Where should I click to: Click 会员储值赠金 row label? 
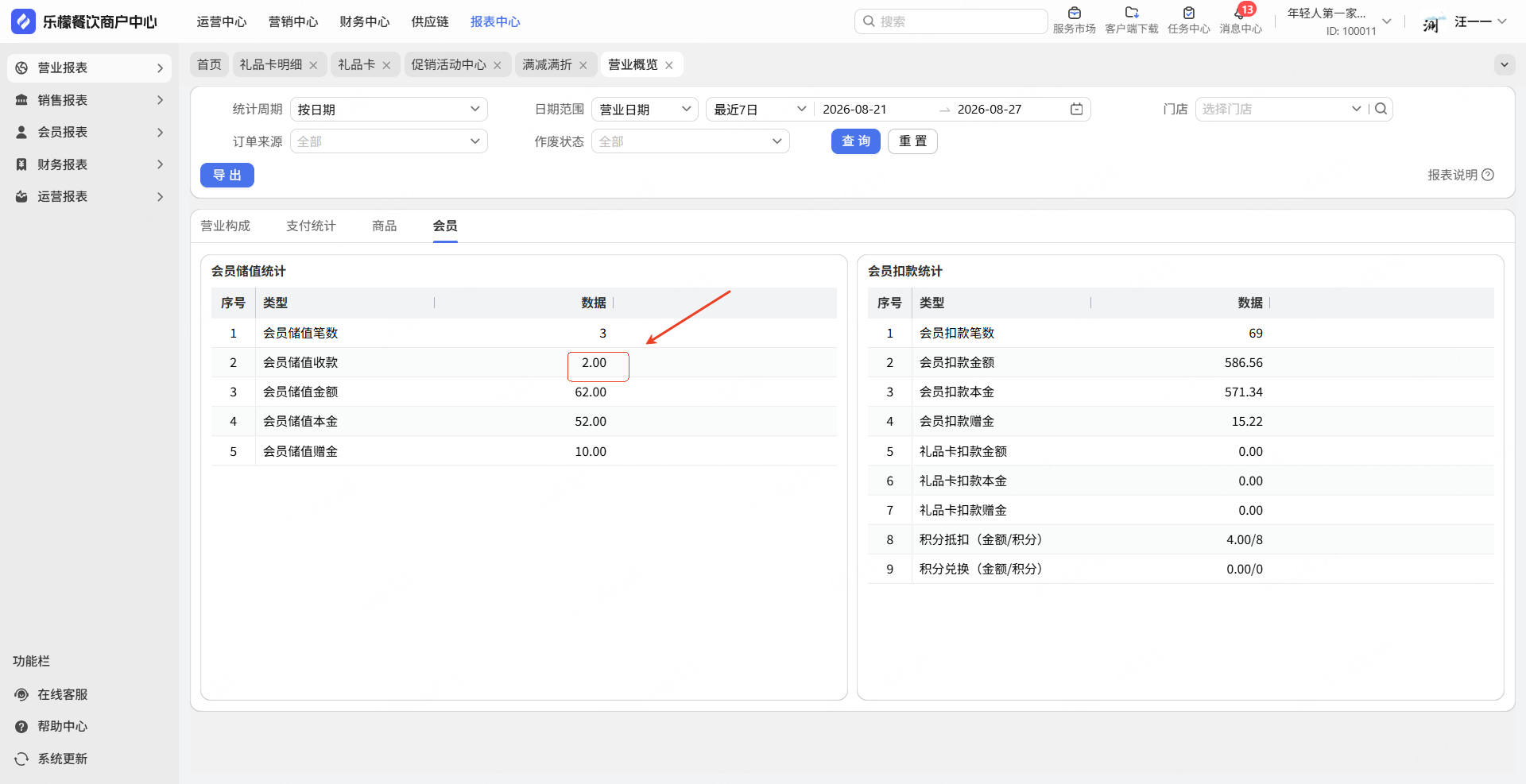(300, 451)
